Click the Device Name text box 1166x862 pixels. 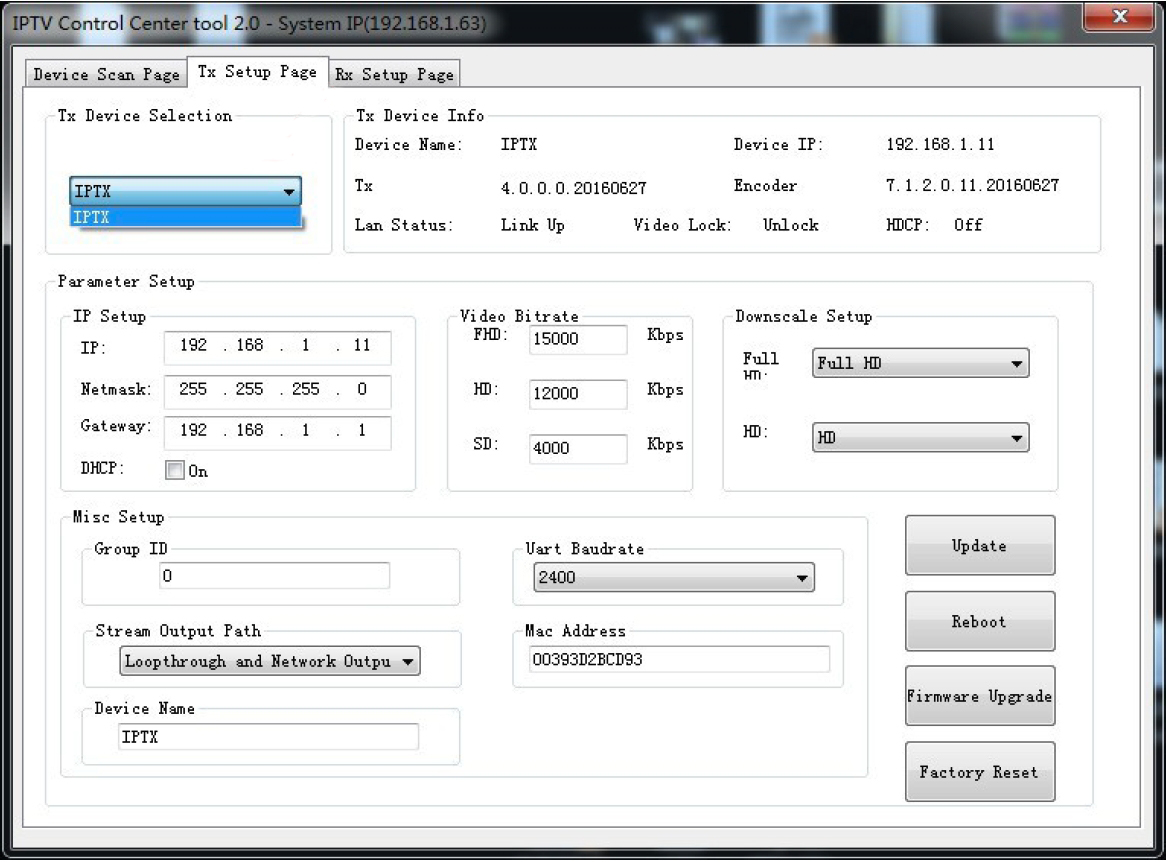(267, 737)
